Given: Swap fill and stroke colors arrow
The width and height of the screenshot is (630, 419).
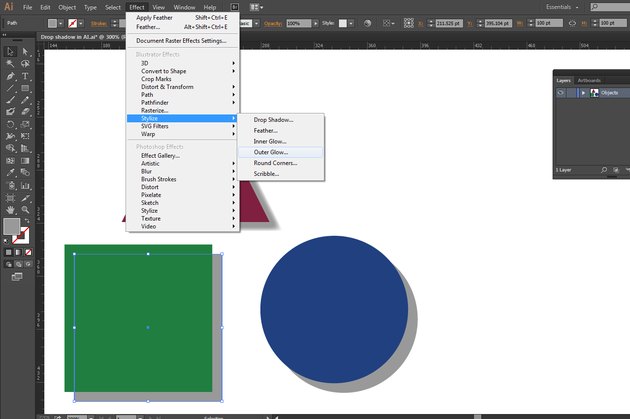Looking at the screenshot, I should [x=27, y=221].
